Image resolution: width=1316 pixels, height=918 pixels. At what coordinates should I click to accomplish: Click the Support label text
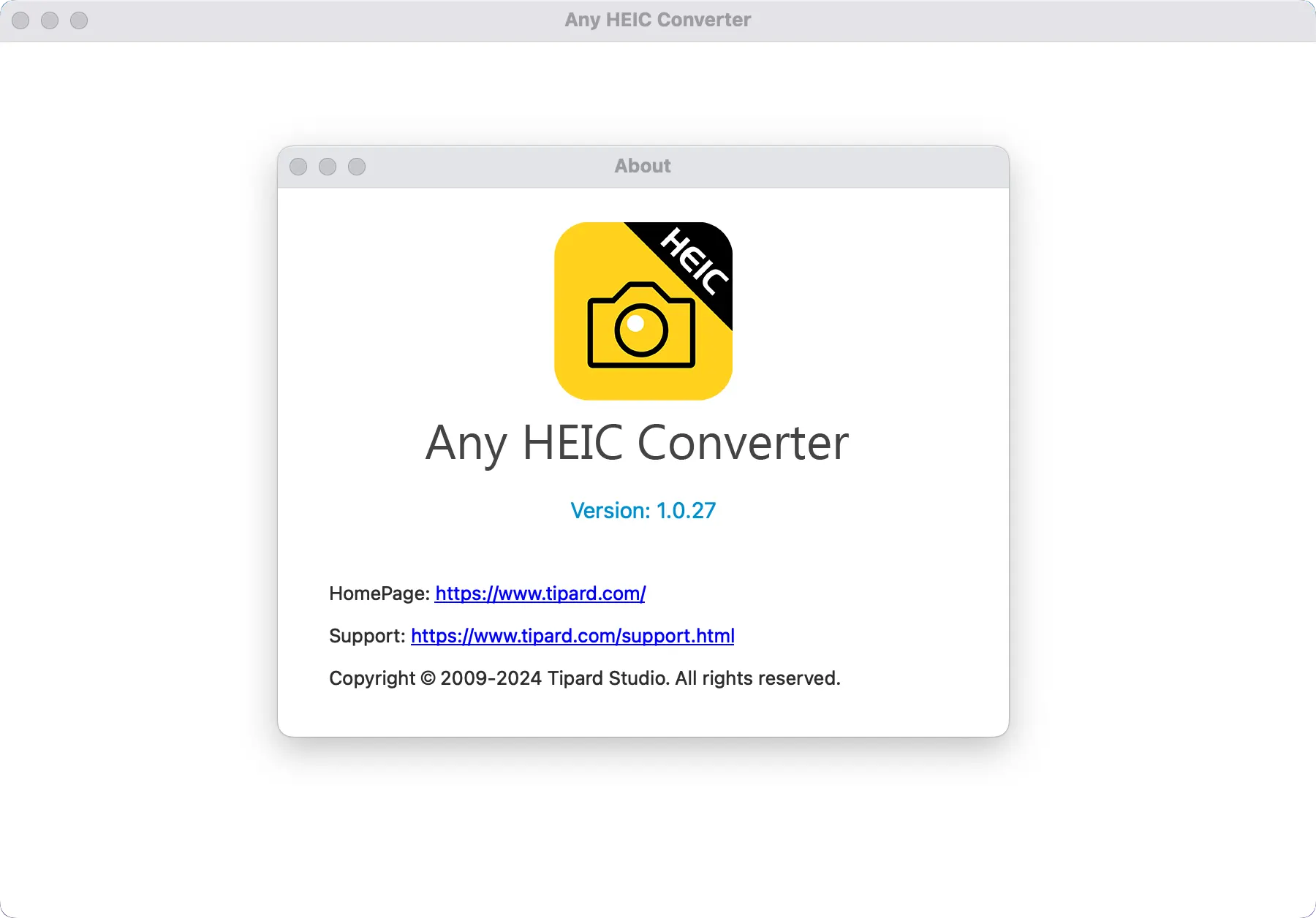(366, 636)
